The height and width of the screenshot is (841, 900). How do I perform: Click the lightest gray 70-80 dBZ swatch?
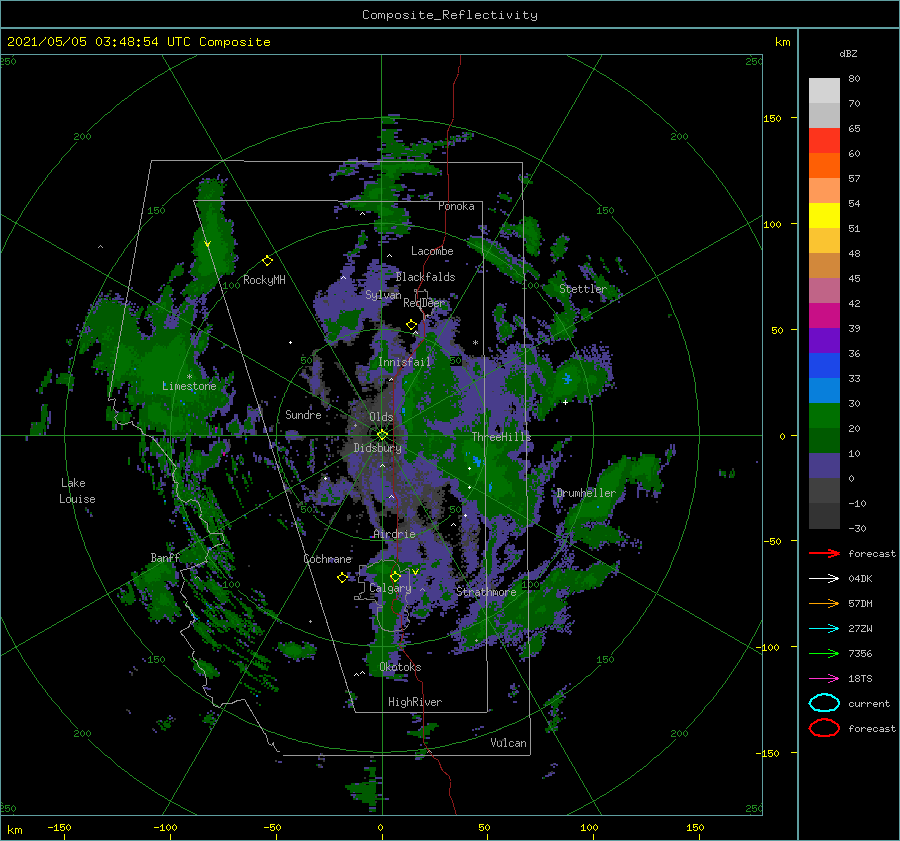824,91
